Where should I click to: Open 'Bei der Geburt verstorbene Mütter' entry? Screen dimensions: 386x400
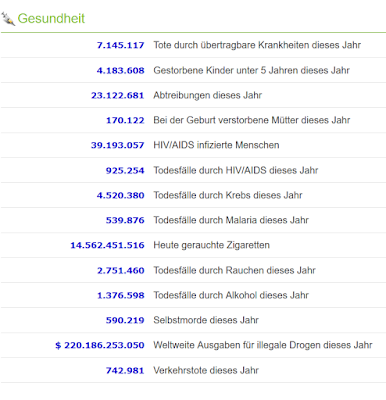coord(252,120)
